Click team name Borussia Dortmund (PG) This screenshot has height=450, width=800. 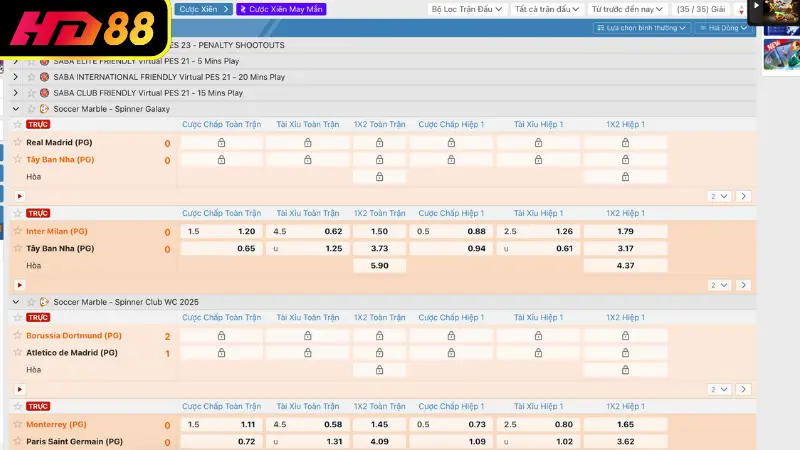coord(74,335)
